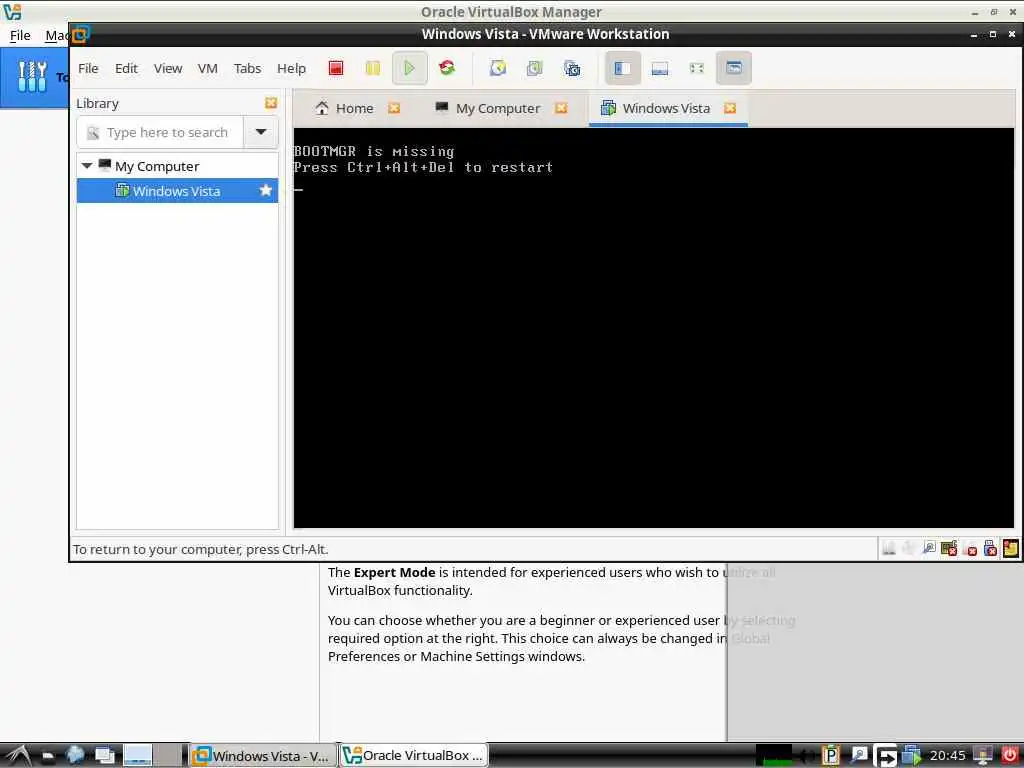Open the View menu

point(168,68)
